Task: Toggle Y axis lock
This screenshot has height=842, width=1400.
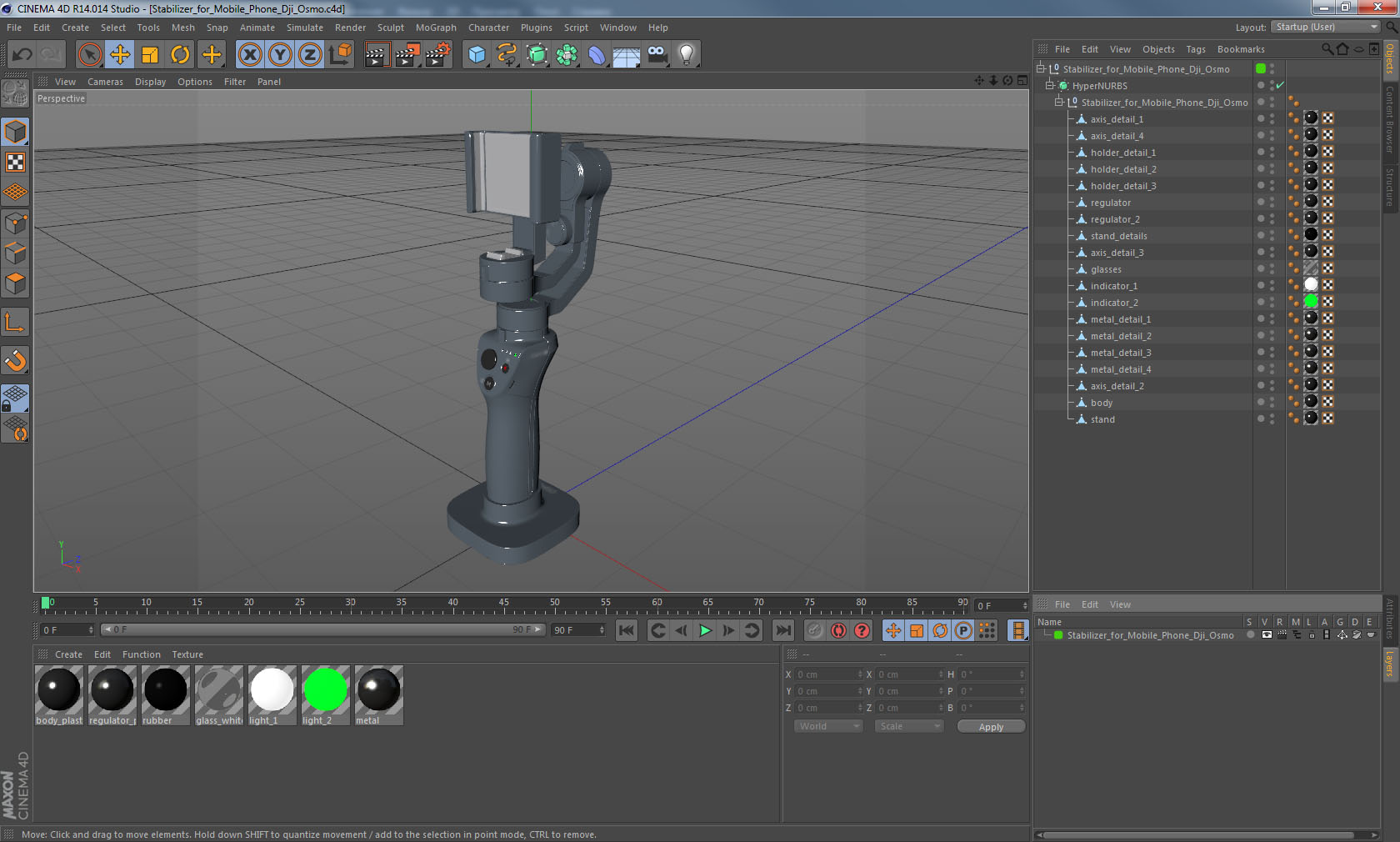Action: coord(280,55)
